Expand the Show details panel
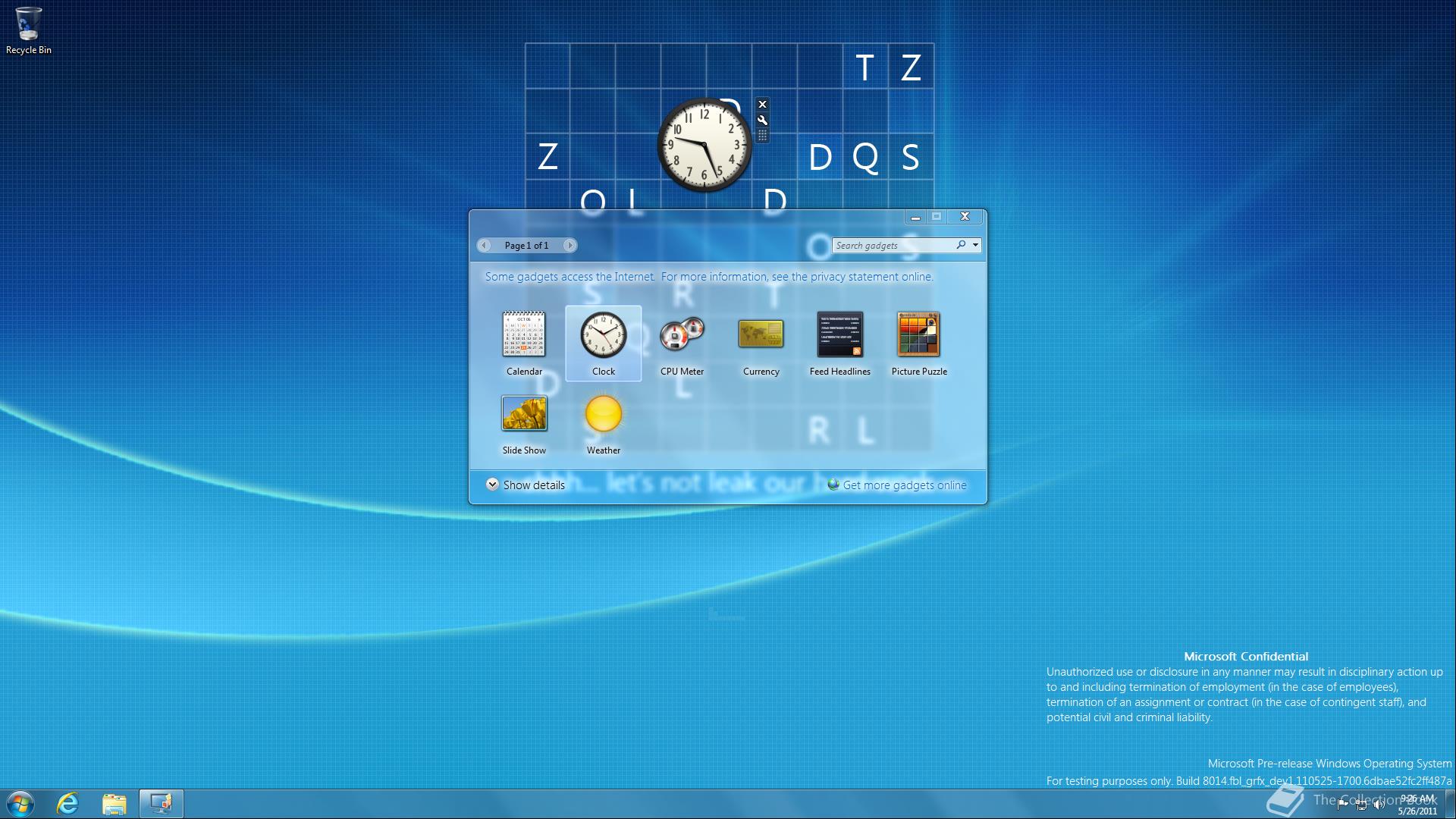 (526, 485)
